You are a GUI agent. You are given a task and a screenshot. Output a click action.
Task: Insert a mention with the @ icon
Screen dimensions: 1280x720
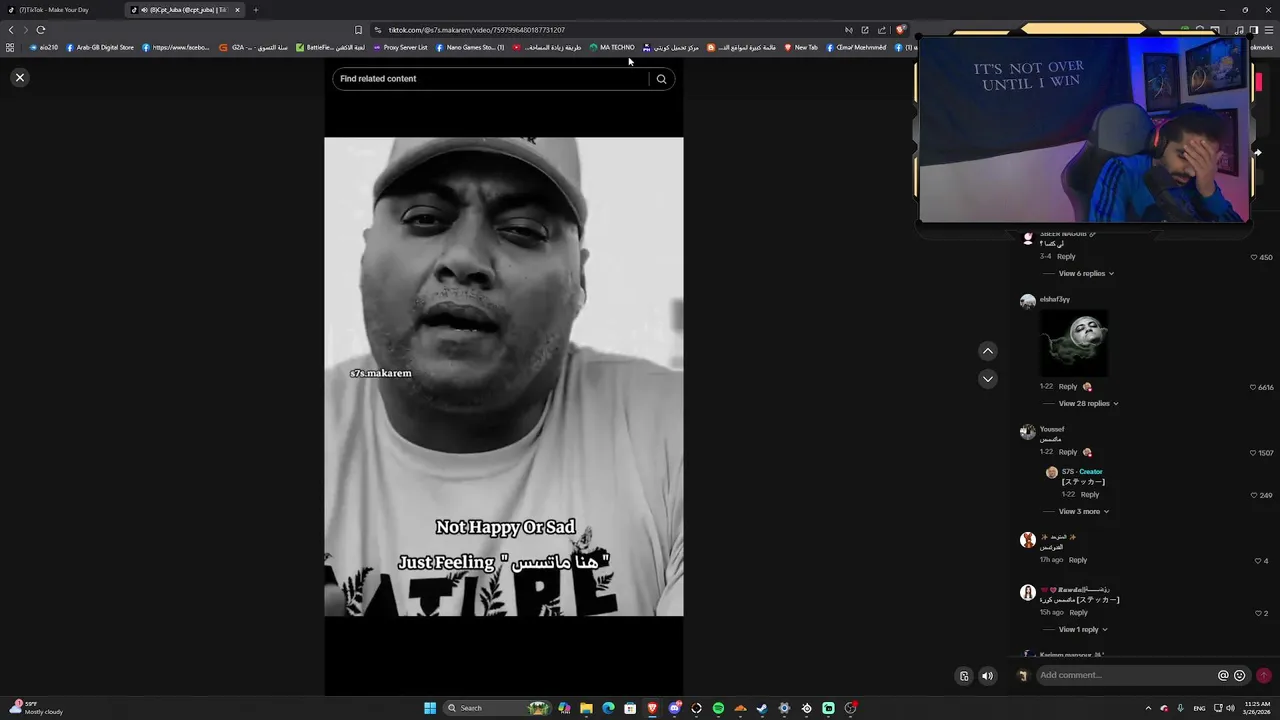click(1223, 676)
